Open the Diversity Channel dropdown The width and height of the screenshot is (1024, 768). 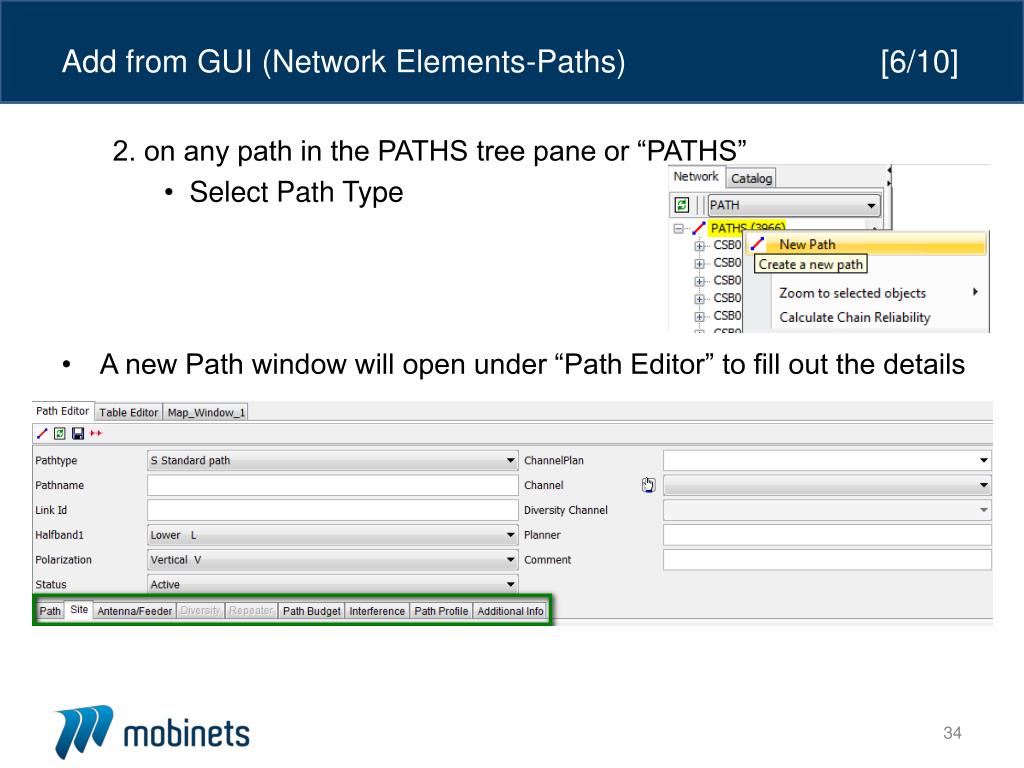click(827, 510)
